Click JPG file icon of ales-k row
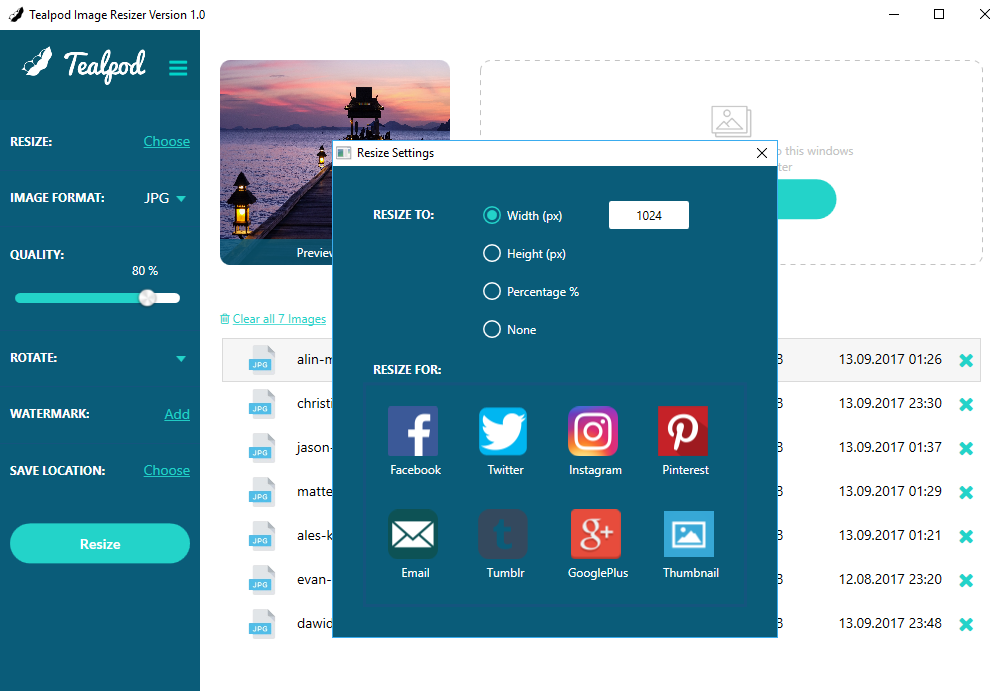1008x691 pixels. [262, 535]
